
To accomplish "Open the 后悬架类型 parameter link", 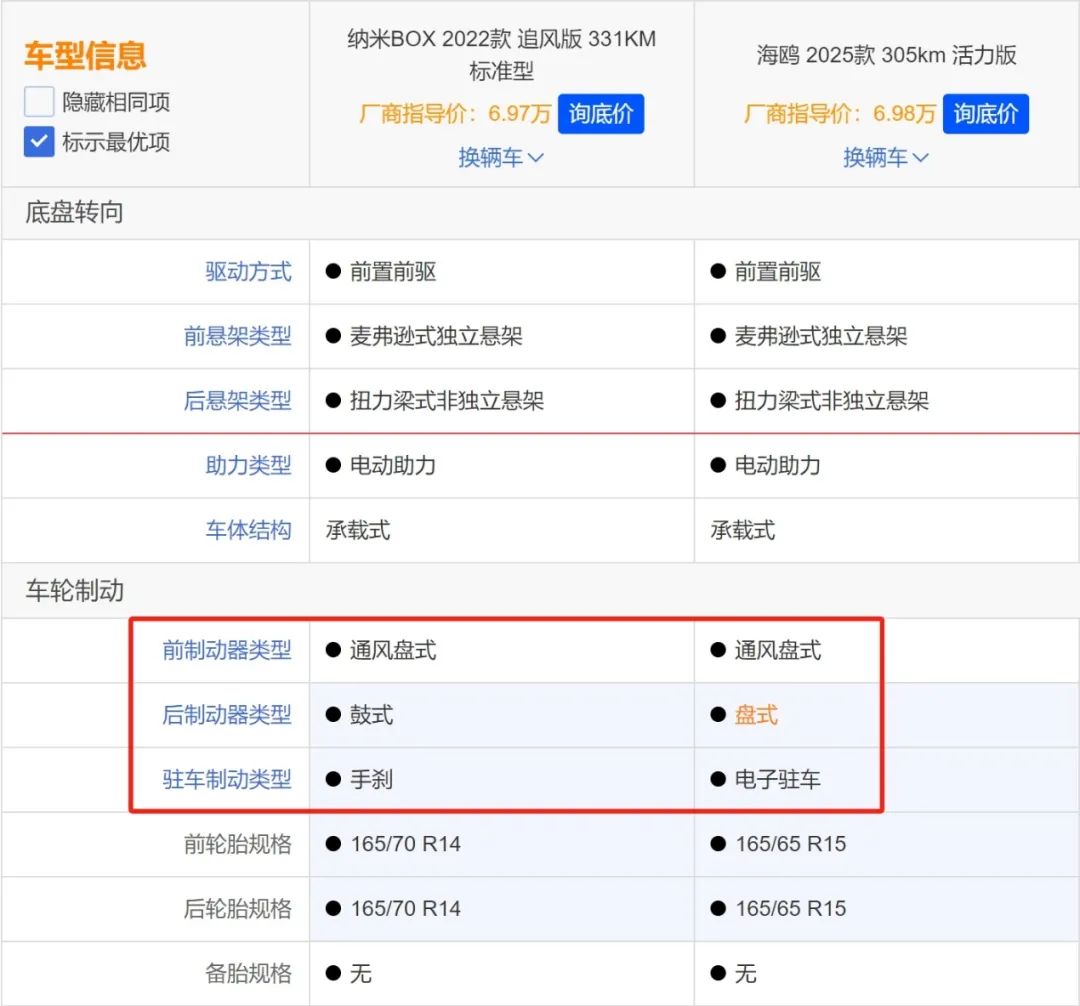I will click(238, 401).
